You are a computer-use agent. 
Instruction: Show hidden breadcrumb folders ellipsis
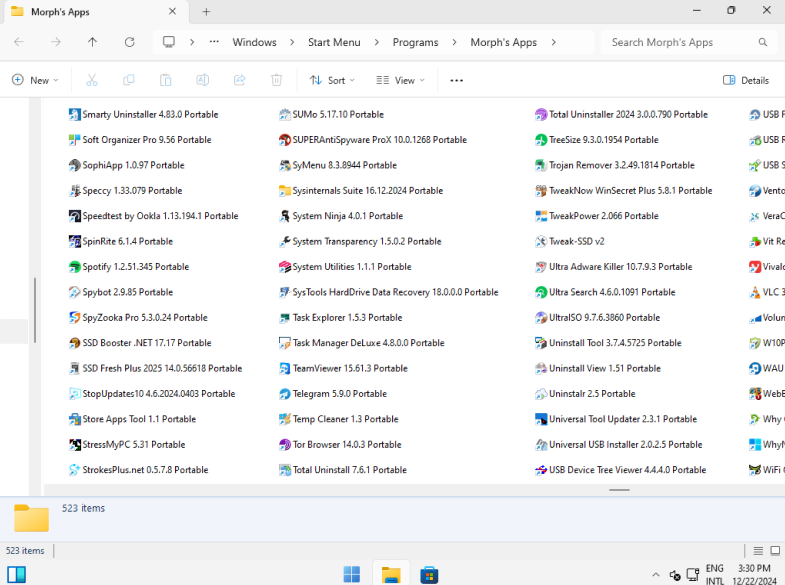coord(214,42)
